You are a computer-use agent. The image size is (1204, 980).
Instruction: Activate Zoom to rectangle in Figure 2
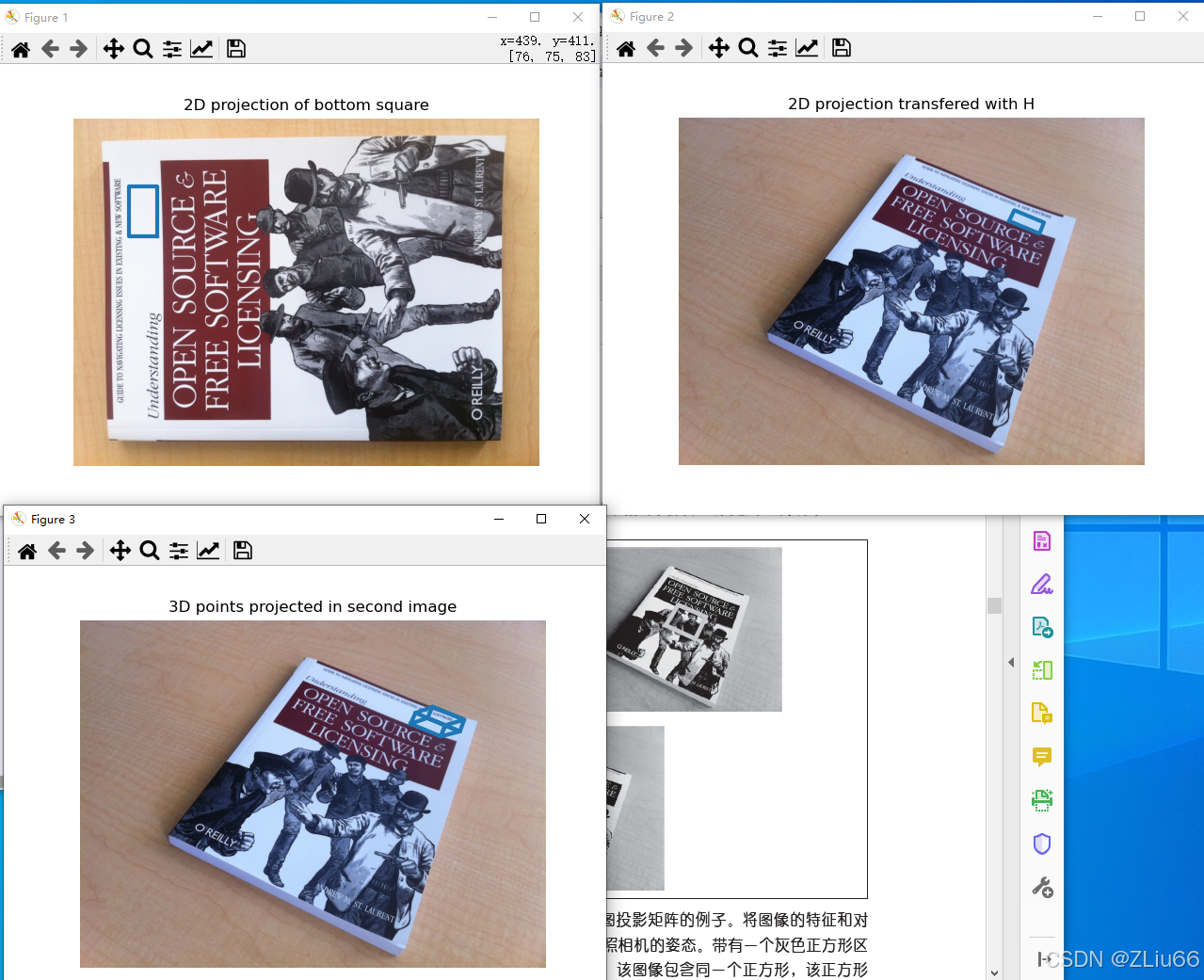tap(748, 48)
